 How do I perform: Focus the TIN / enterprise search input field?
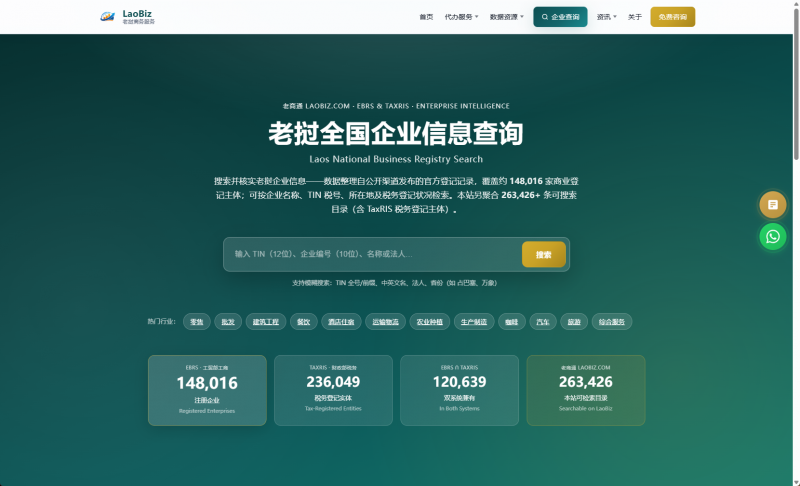(372, 254)
